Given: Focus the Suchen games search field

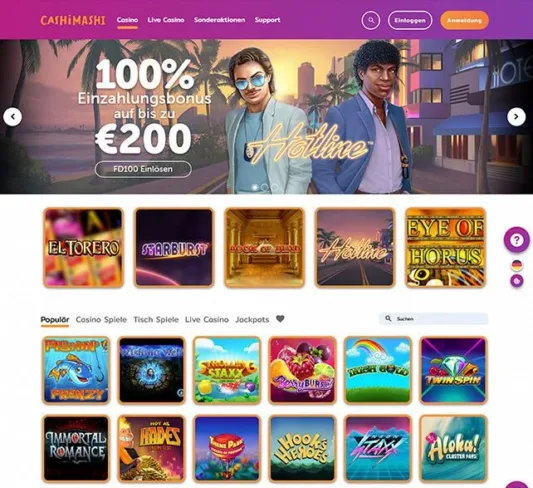Looking at the screenshot, I should tap(434, 319).
